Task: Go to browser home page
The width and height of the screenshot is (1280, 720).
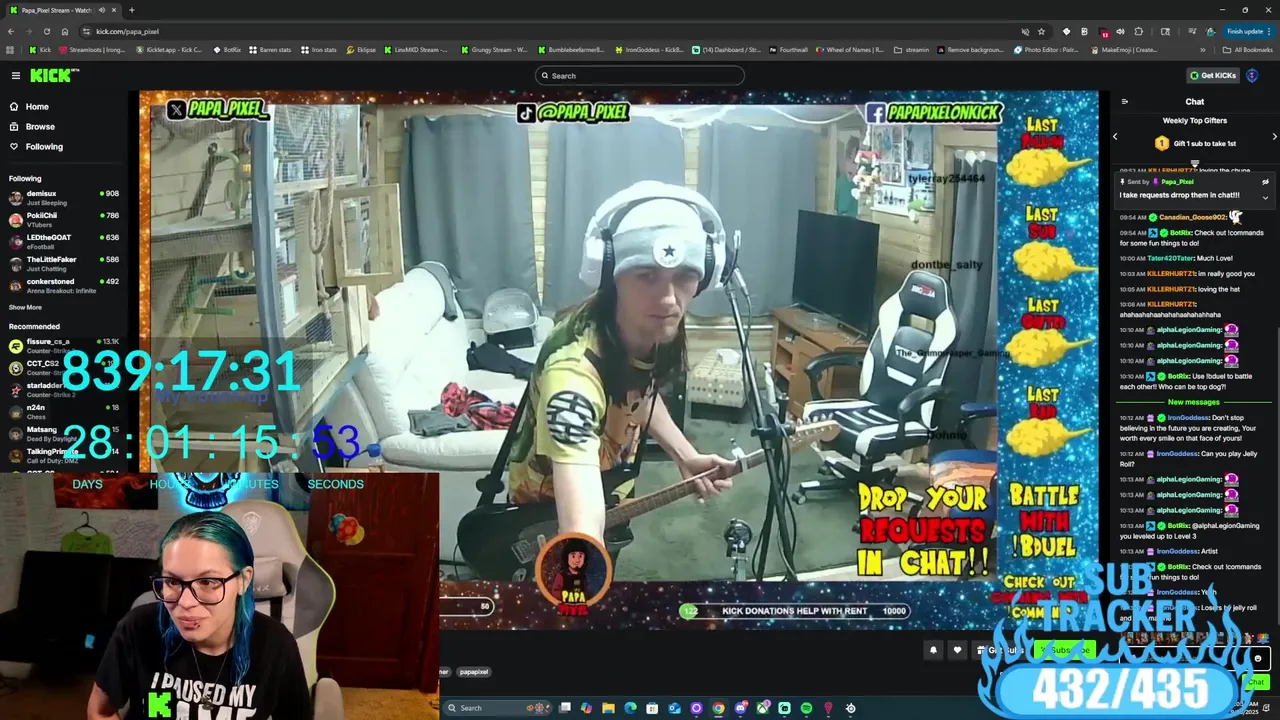Action: point(65,31)
